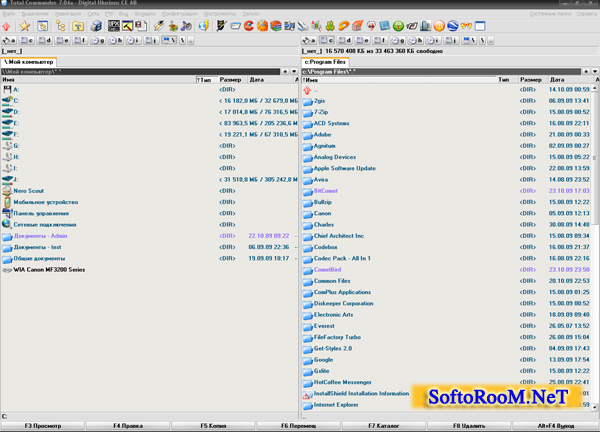The height and width of the screenshot is (432, 600).
Task: Click the yellow folder rename icon
Action: 78,26
